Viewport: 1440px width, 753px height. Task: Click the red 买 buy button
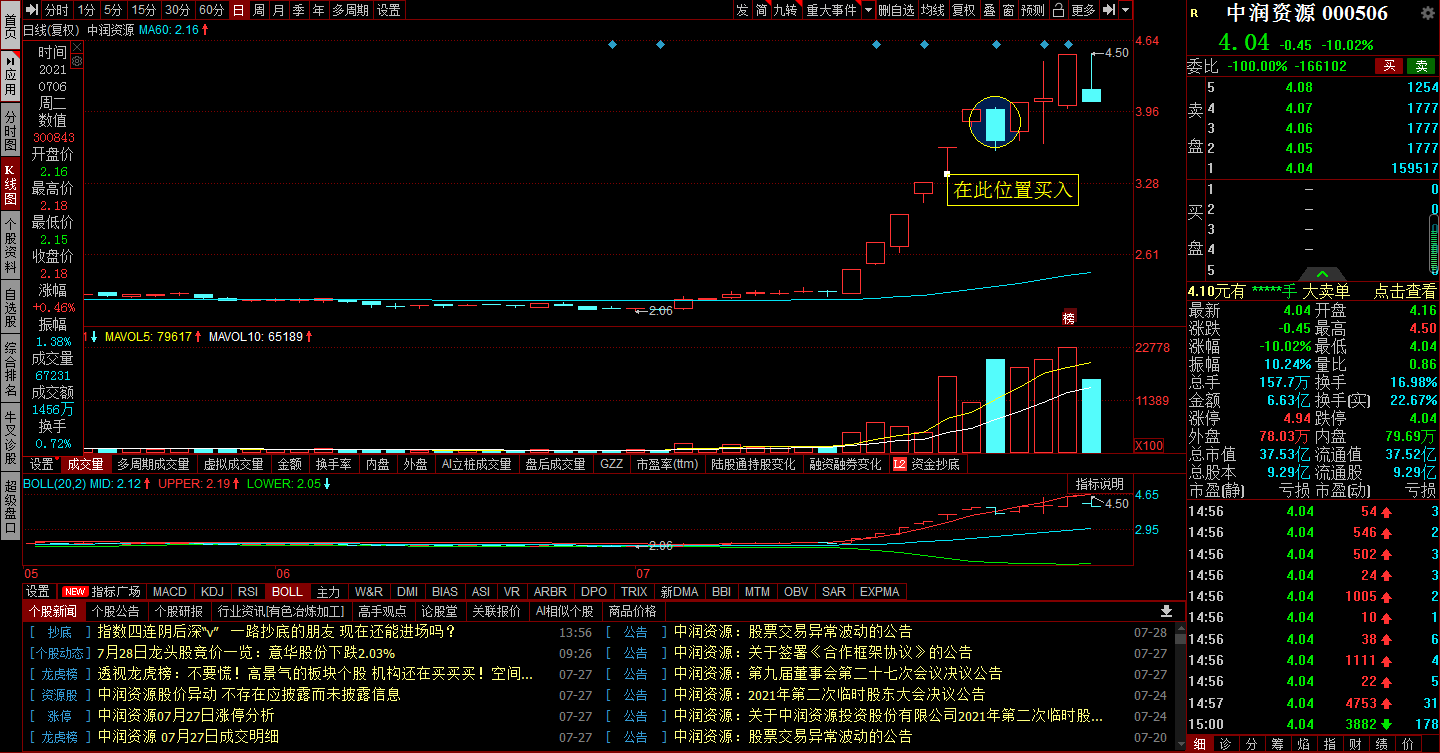[x=1388, y=66]
